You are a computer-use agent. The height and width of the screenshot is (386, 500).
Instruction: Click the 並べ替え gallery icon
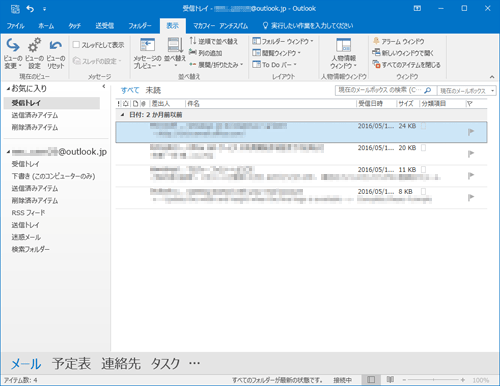[x=175, y=45]
